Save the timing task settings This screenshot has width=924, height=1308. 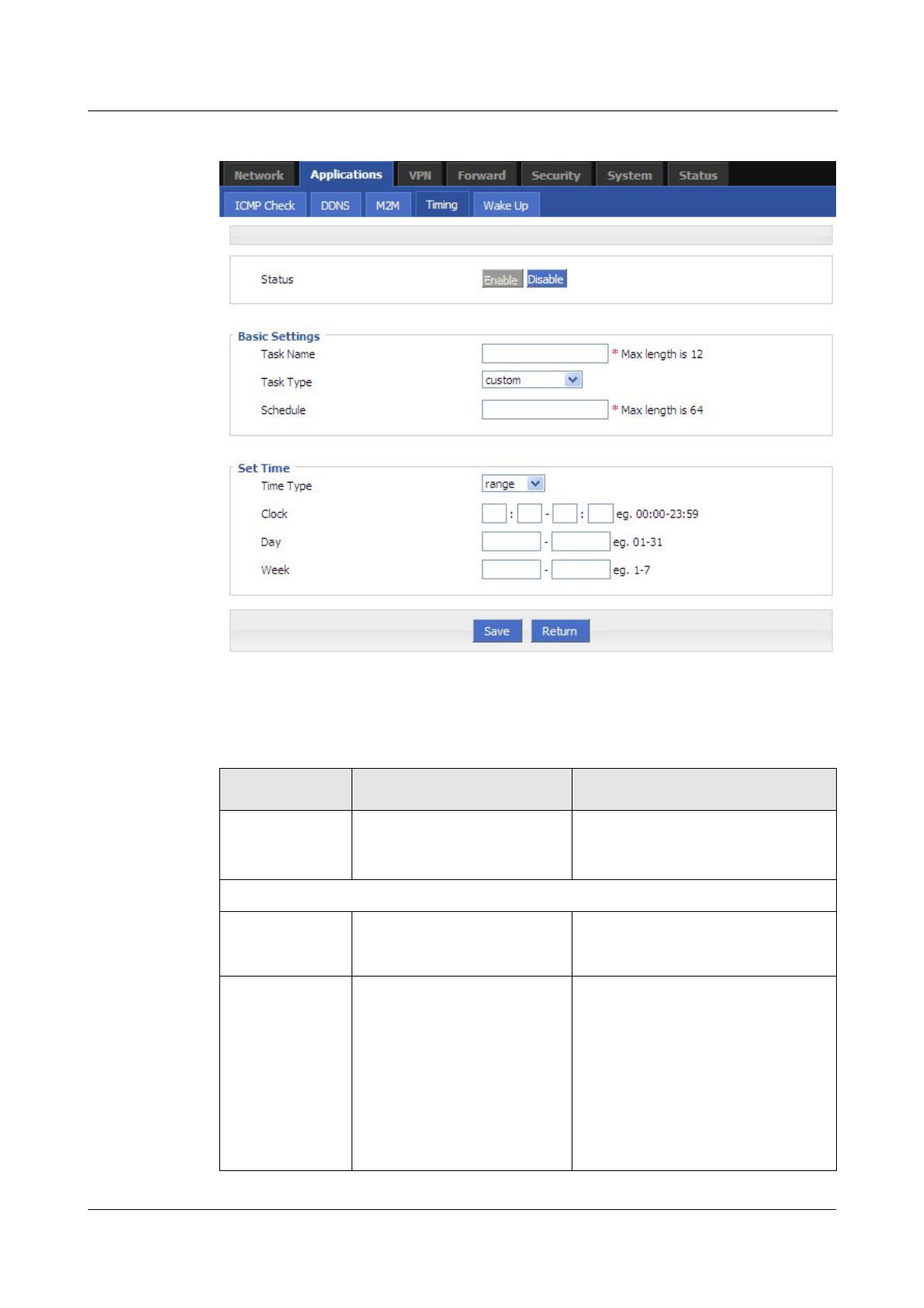click(497, 631)
